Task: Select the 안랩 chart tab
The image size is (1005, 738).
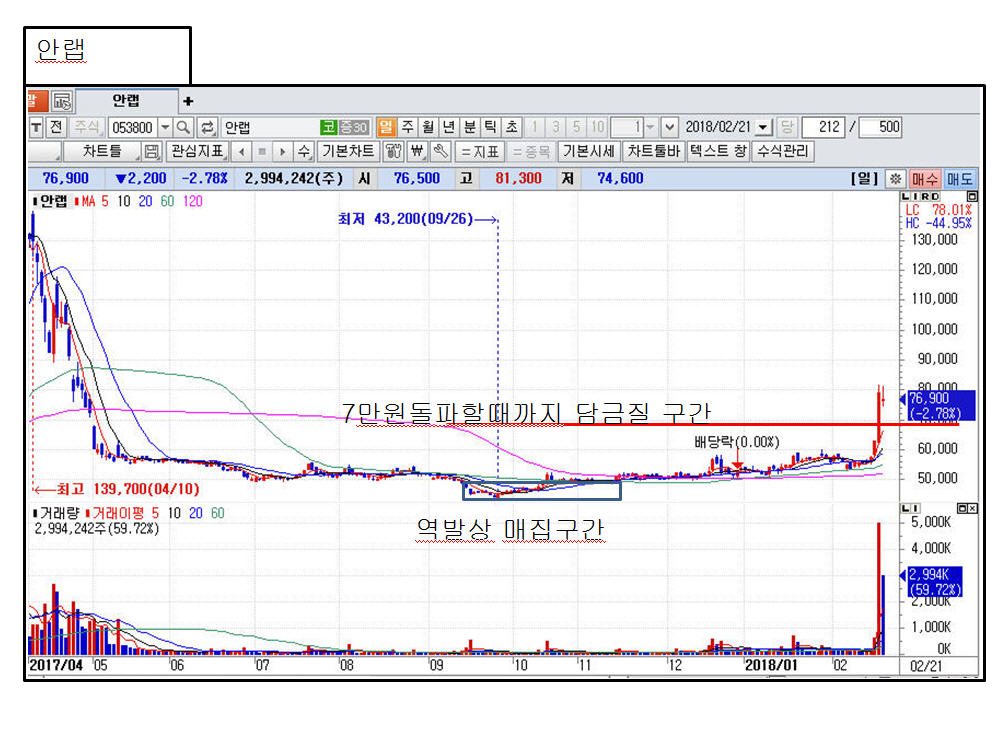Action: (126, 101)
